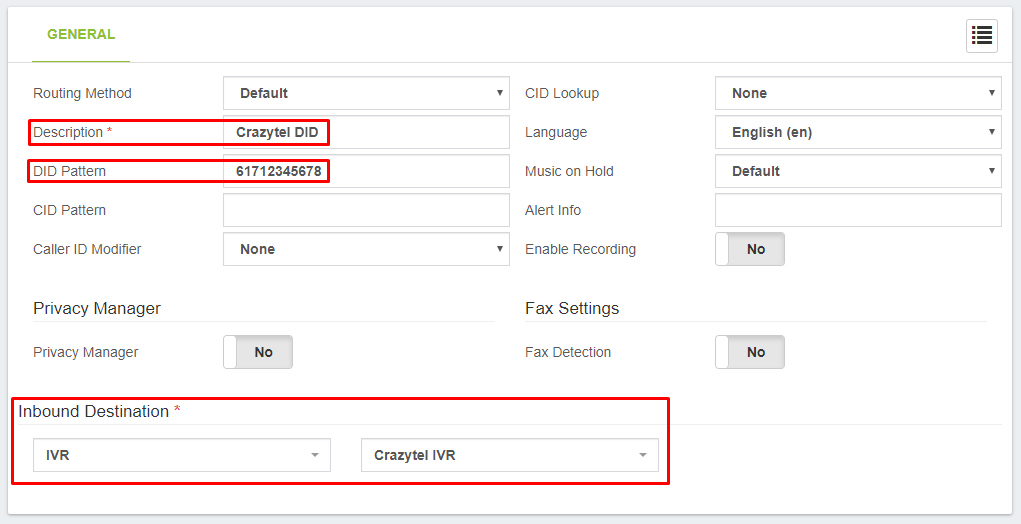
Task: Open the Language selection dropdown
Action: (x=858, y=132)
